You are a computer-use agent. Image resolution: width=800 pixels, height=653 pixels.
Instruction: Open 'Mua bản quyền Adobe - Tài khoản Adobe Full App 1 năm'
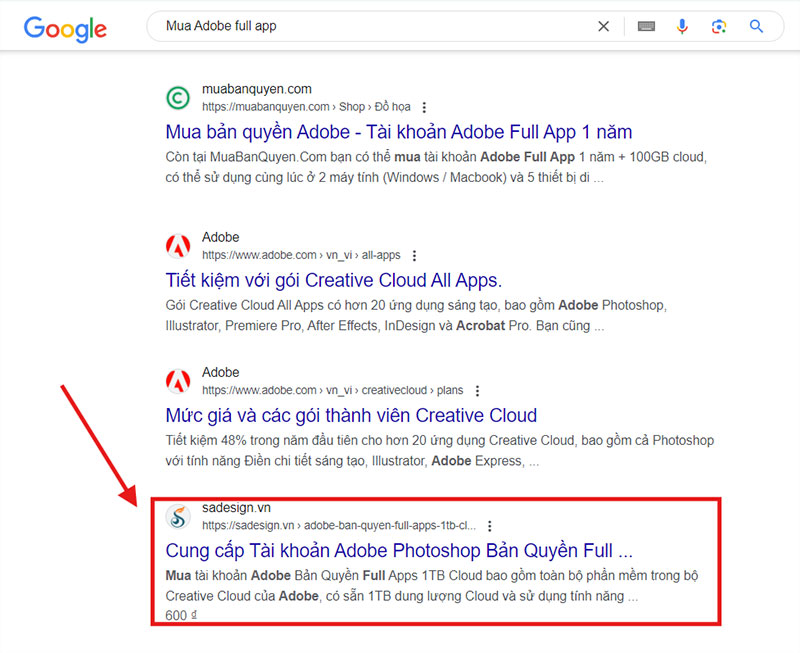click(x=398, y=132)
